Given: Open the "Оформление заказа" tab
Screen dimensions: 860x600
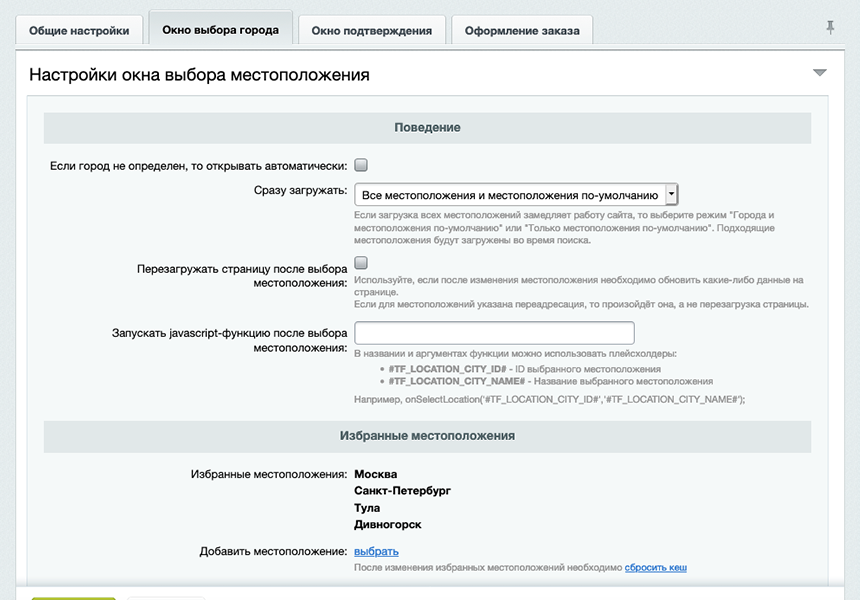Looking at the screenshot, I should tap(521, 30).
